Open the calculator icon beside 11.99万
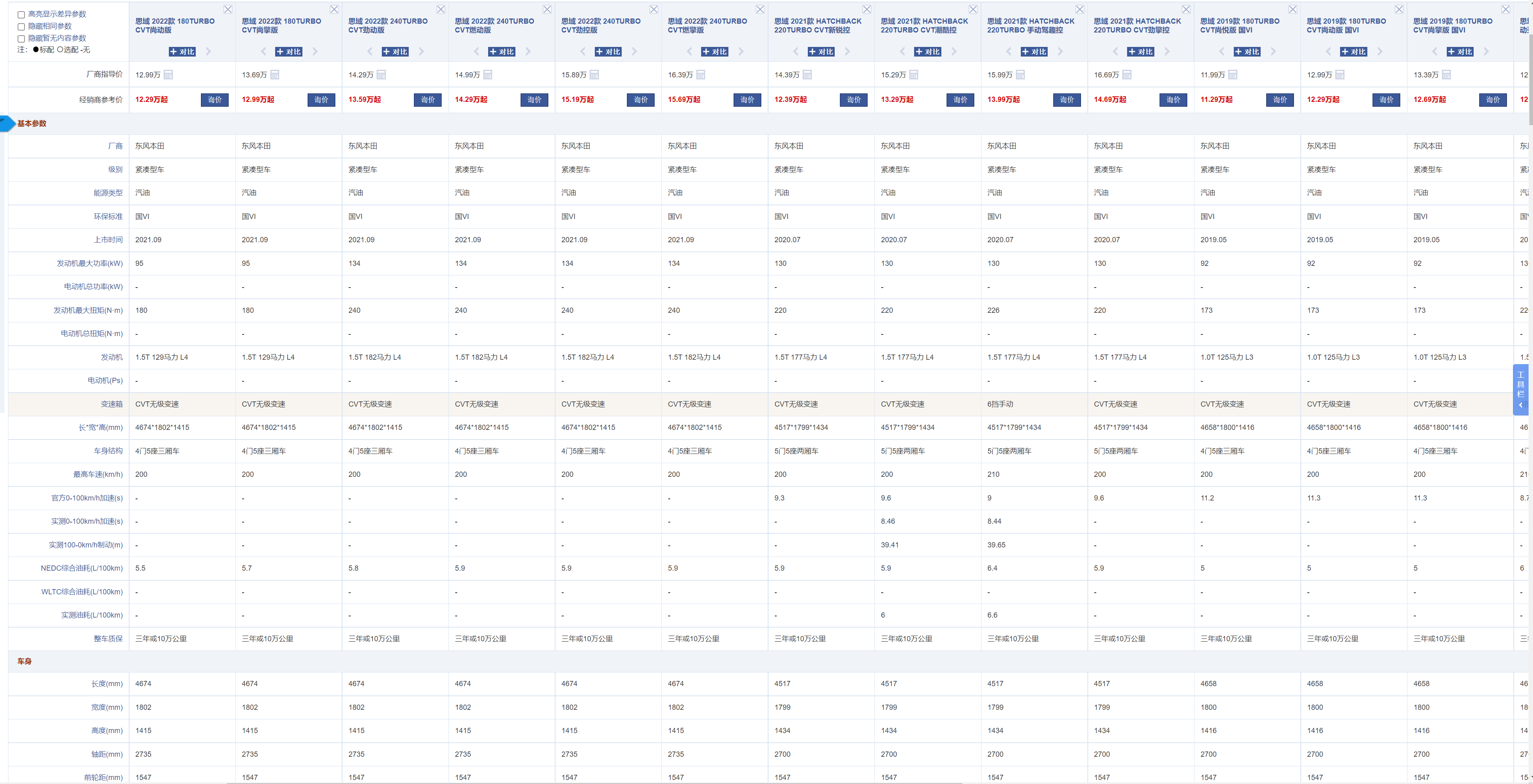This screenshot has width=1533, height=784. (1233, 75)
